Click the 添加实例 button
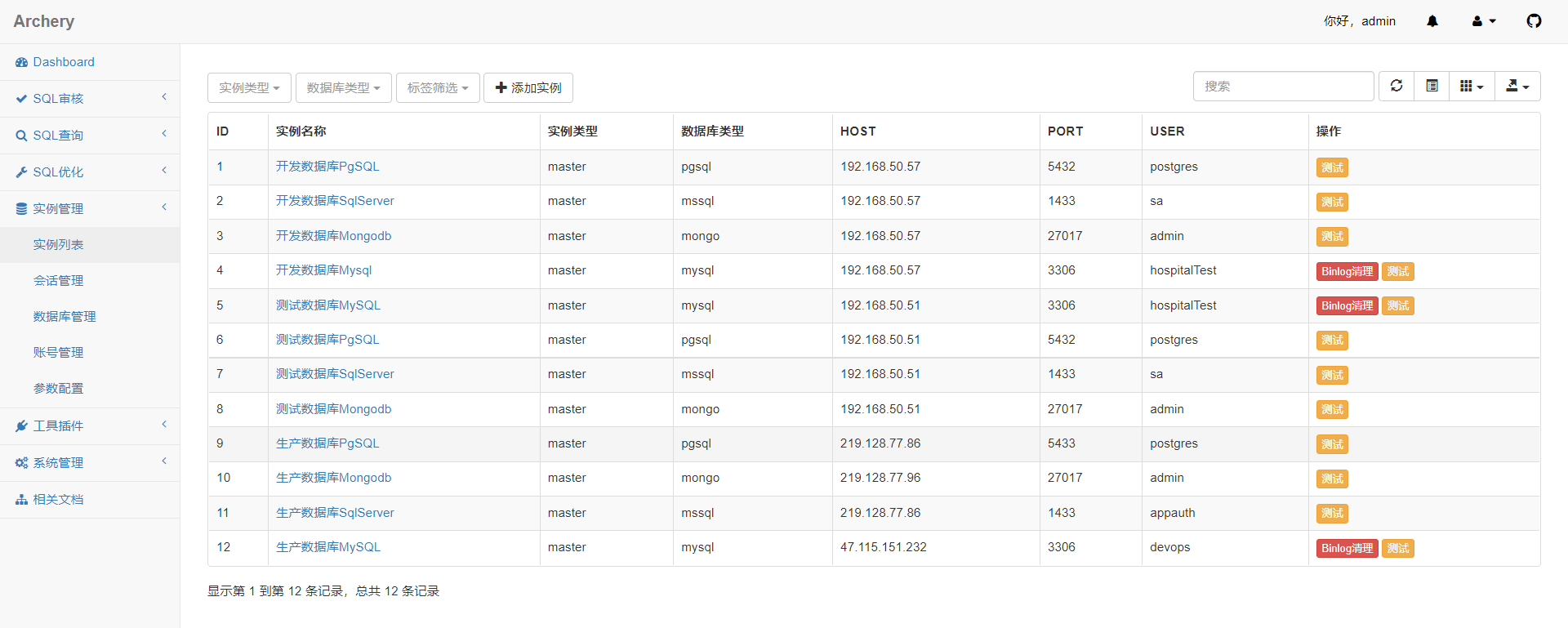The height and width of the screenshot is (628, 1568). pos(528,87)
